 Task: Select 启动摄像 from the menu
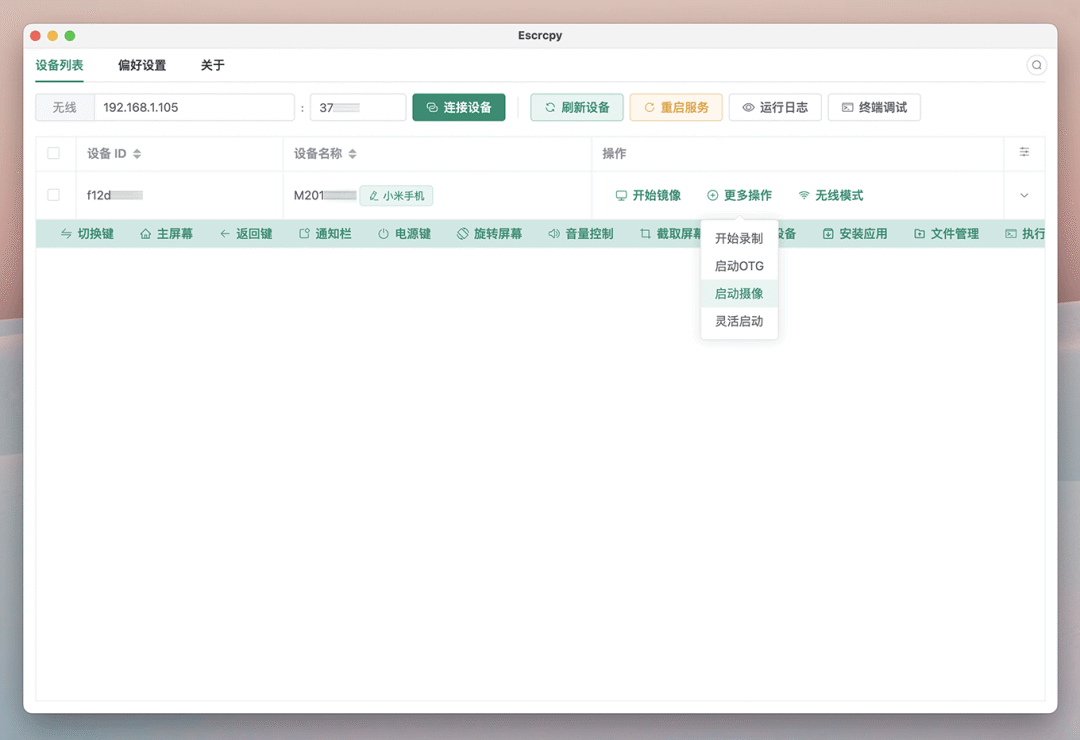pos(739,294)
